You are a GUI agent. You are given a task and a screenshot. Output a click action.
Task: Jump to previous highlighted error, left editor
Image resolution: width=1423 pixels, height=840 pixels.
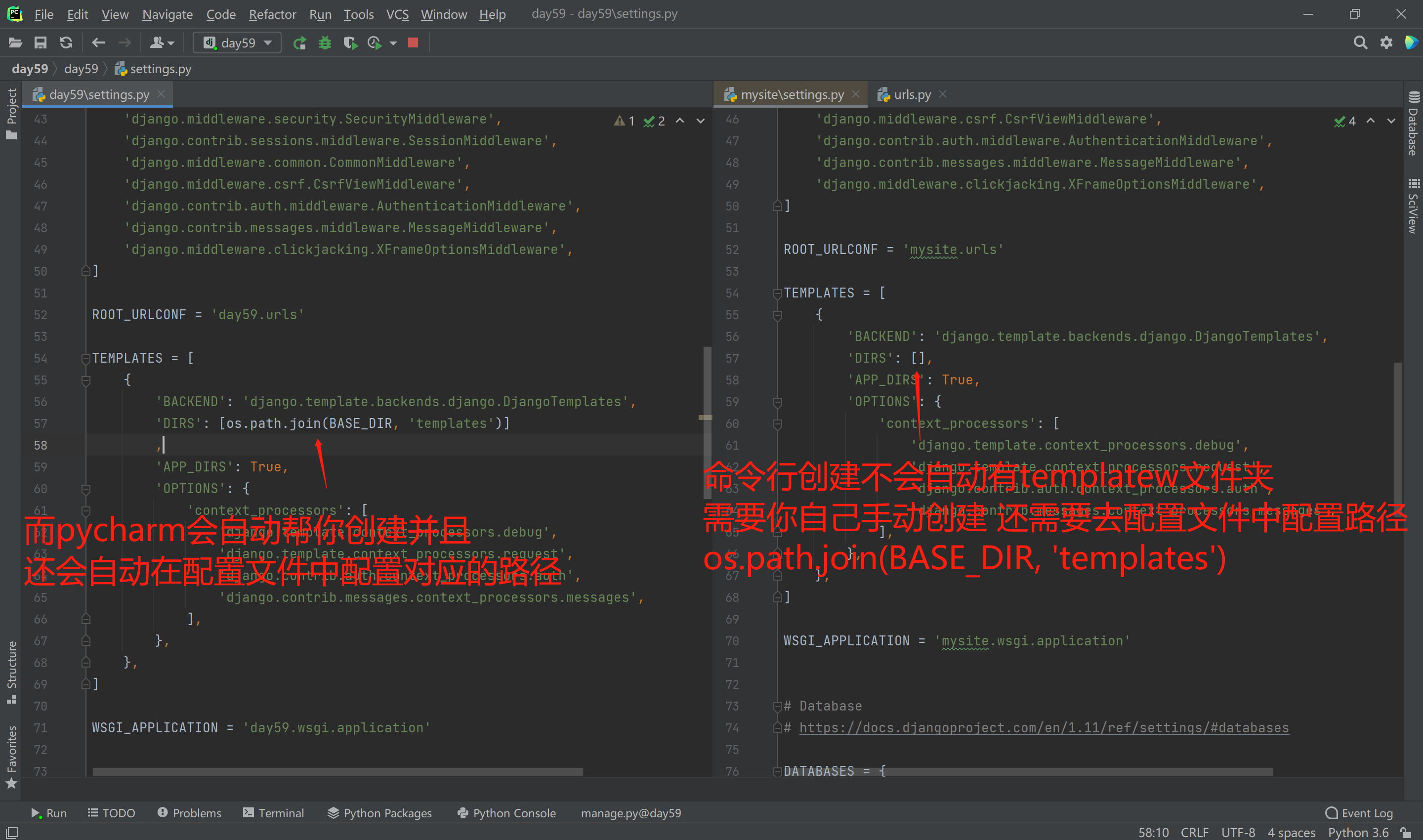tap(680, 121)
